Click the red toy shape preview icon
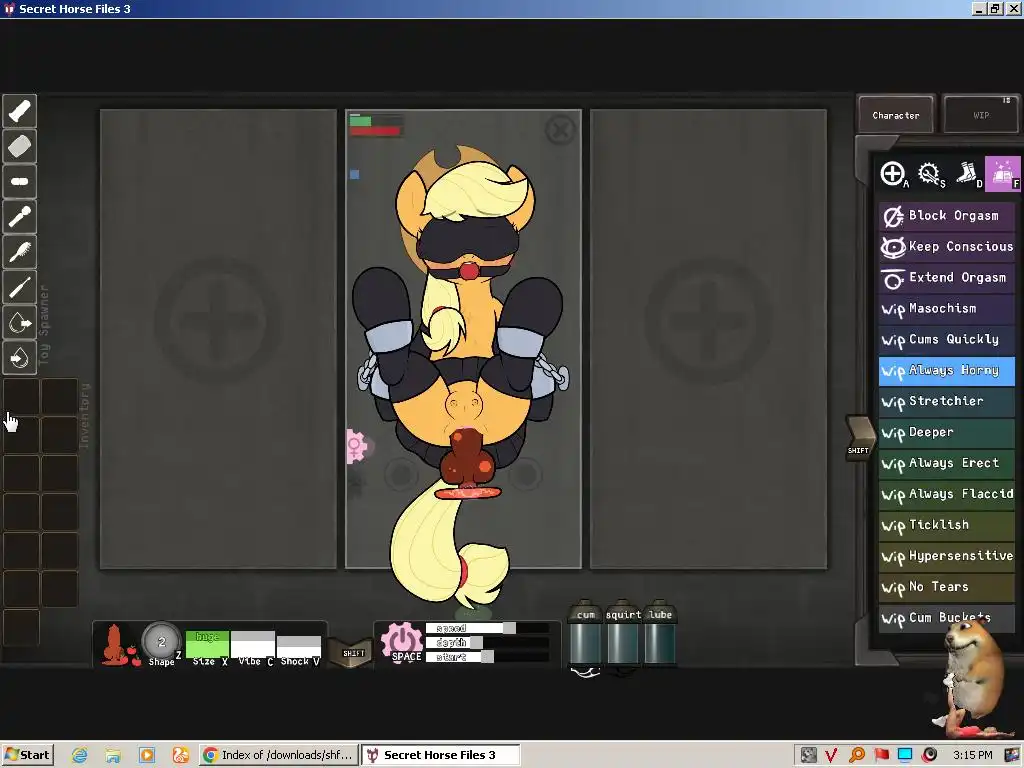This screenshot has height=768, width=1024. click(x=119, y=645)
